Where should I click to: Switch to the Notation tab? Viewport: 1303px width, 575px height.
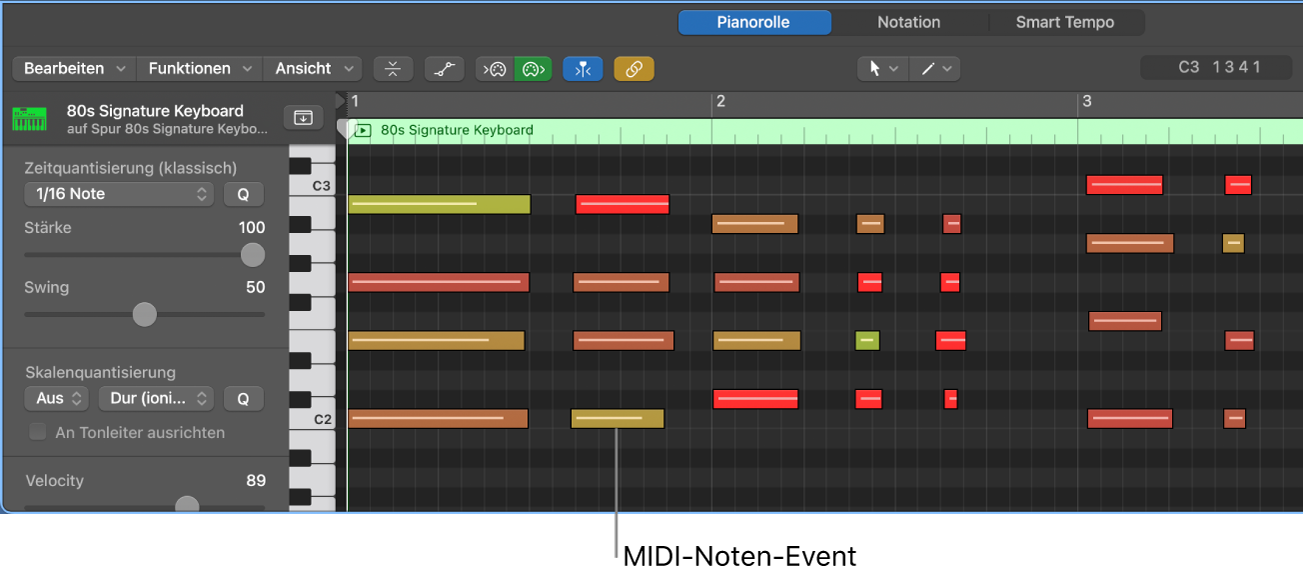pyautogui.click(x=908, y=22)
